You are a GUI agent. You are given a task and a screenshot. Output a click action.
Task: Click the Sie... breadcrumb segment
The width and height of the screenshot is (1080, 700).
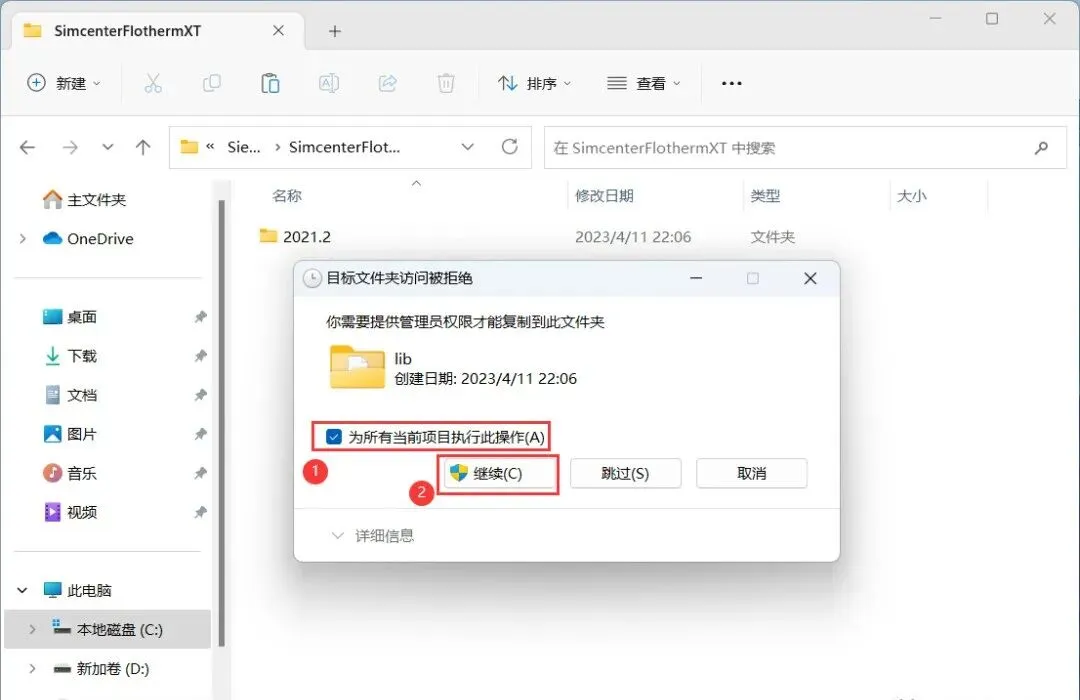click(244, 147)
